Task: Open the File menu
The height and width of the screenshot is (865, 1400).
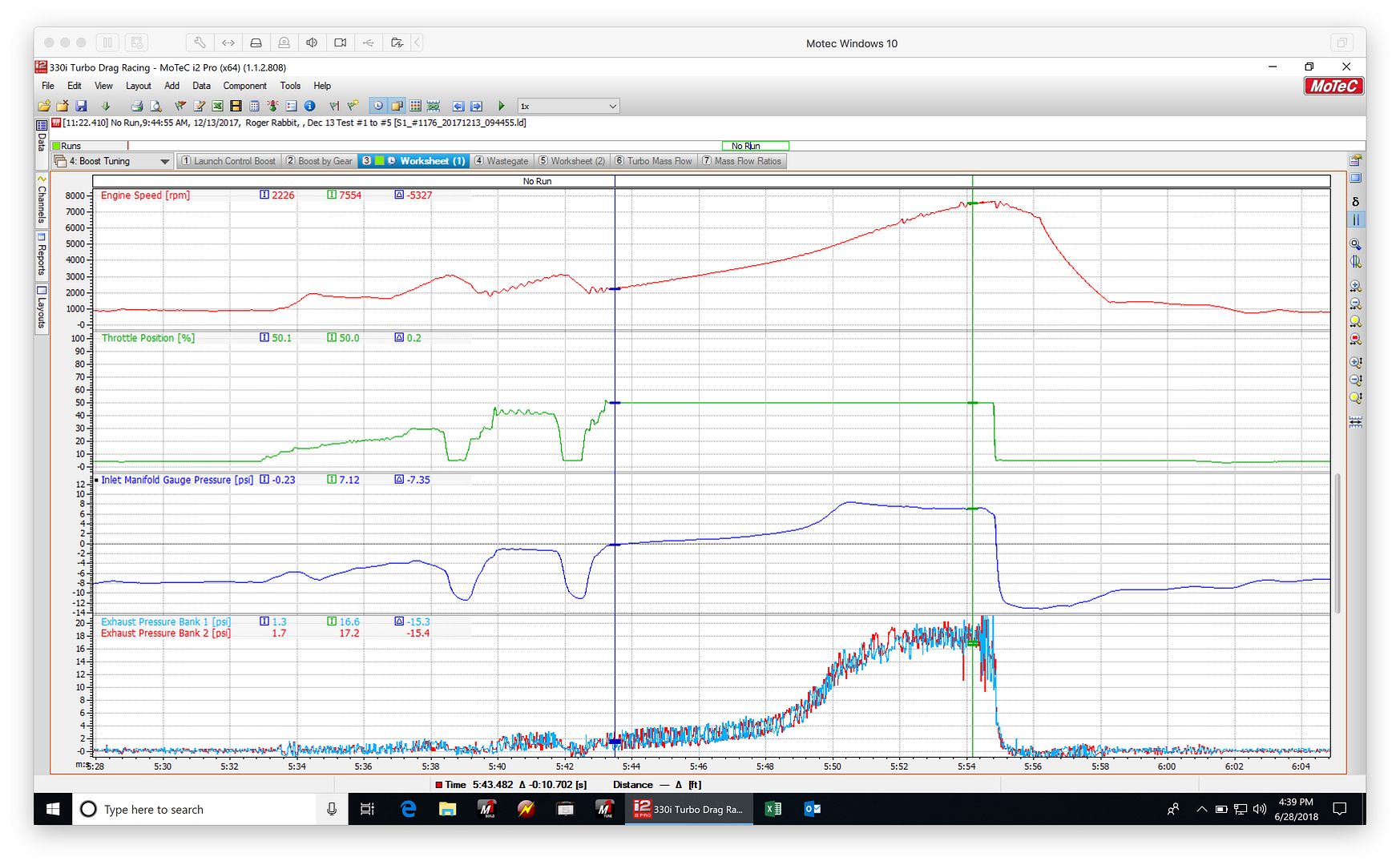Action: [48, 86]
